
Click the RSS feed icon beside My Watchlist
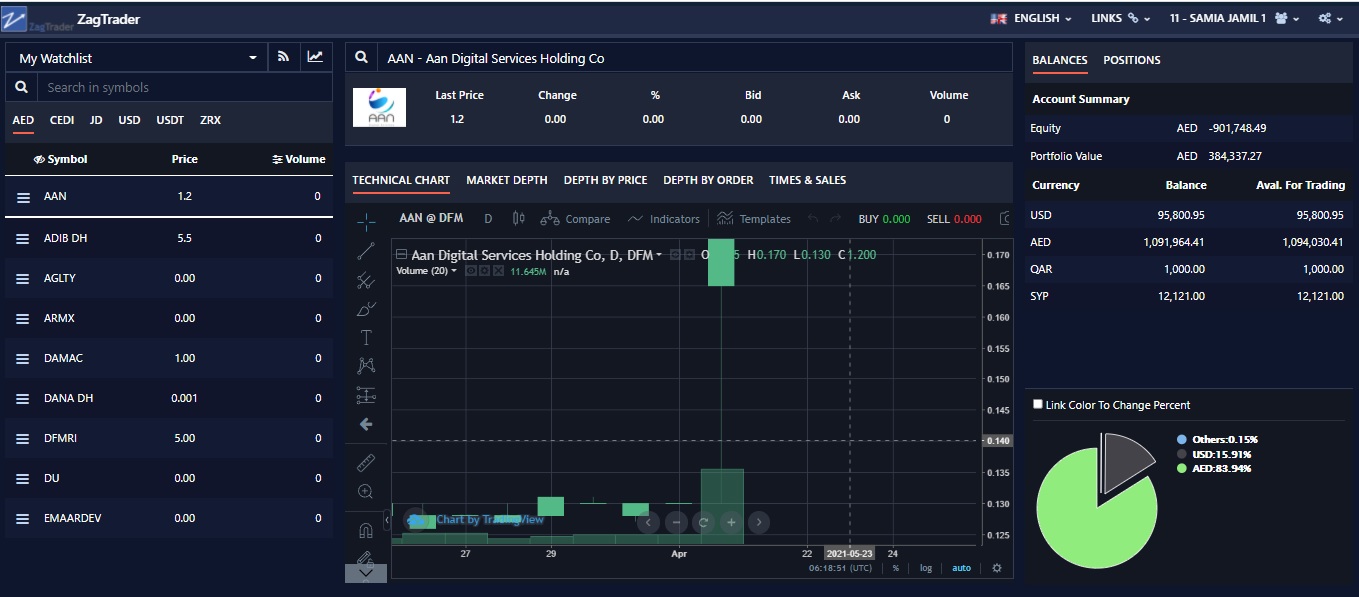(x=284, y=57)
